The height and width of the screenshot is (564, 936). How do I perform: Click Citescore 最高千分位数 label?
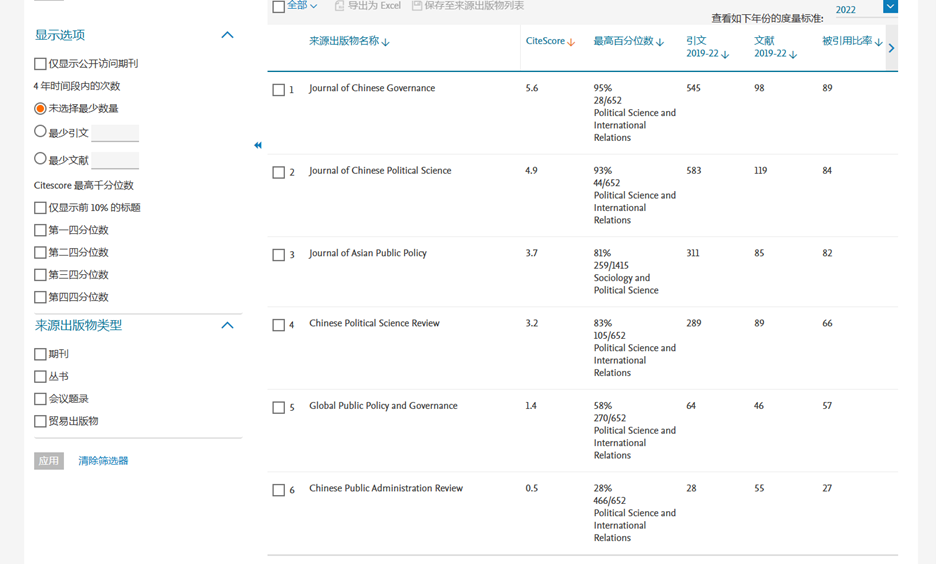pyautogui.click(x=84, y=186)
